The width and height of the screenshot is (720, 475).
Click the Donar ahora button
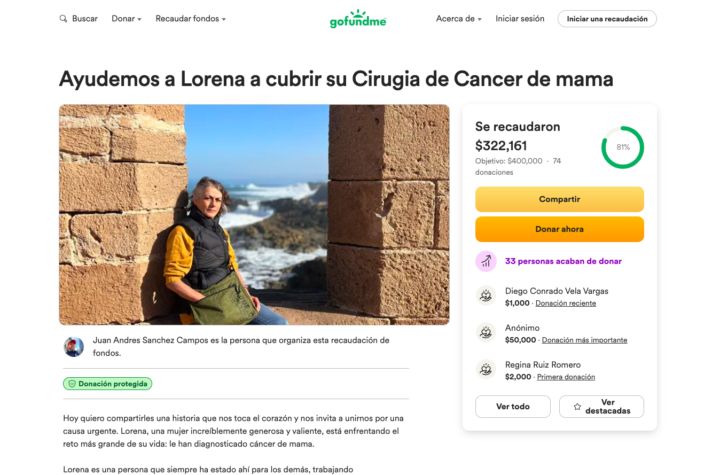click(x=559, y=229)
